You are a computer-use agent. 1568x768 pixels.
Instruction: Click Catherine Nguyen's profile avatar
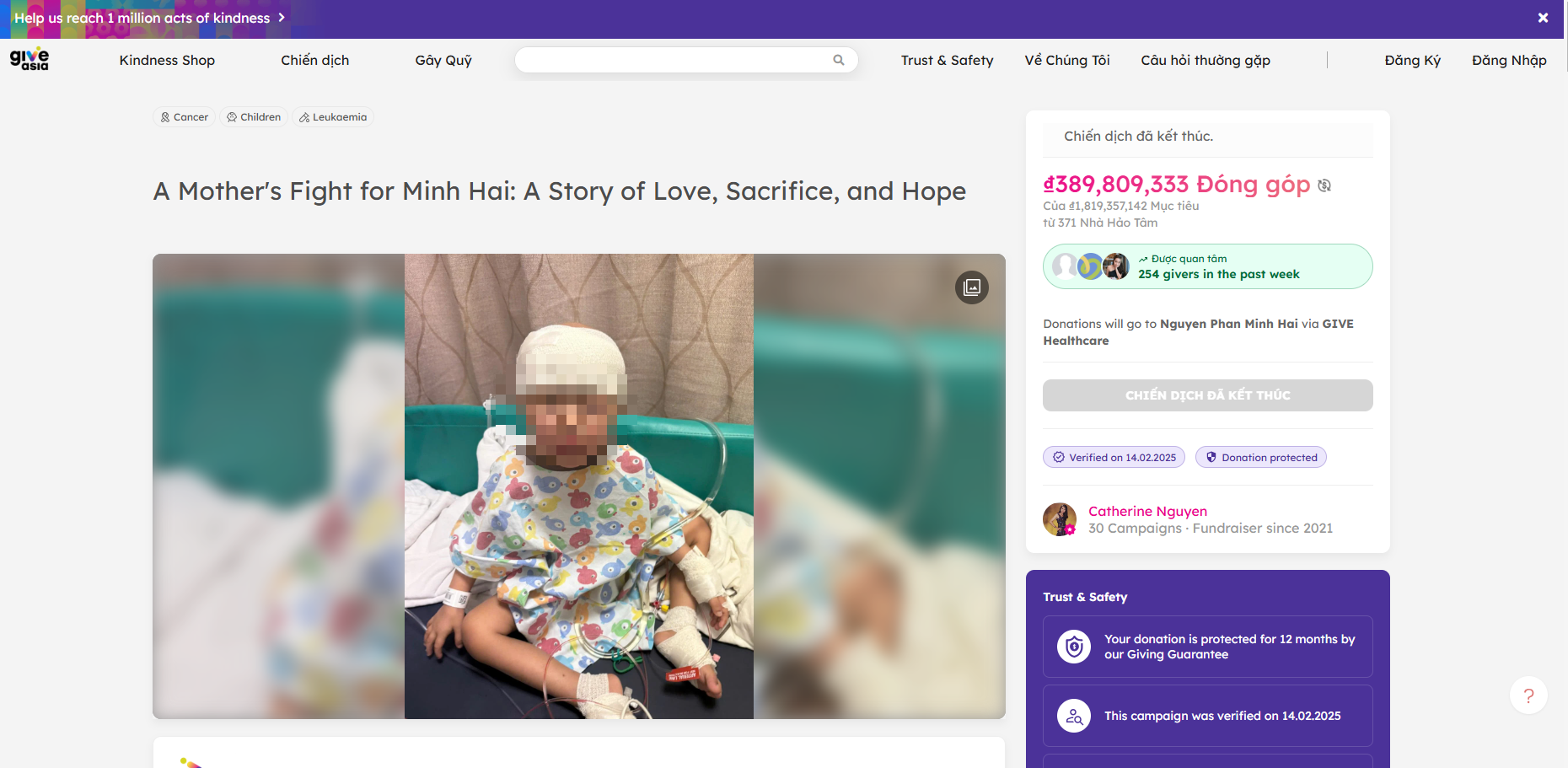pyautogui.click(x=1060, y=519)
